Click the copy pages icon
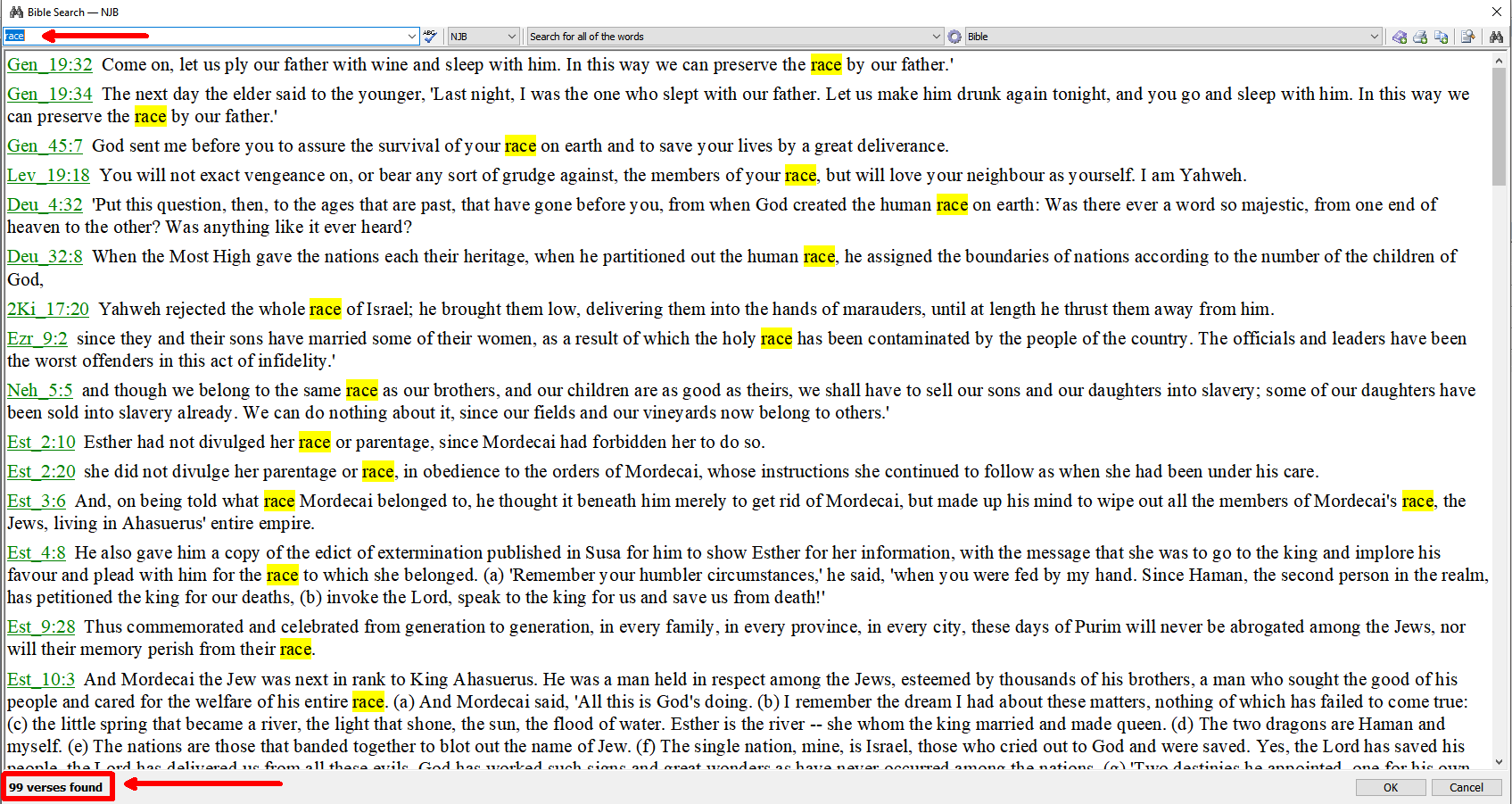Viewport: 1512px width, 804px height. coord(1441,37)
